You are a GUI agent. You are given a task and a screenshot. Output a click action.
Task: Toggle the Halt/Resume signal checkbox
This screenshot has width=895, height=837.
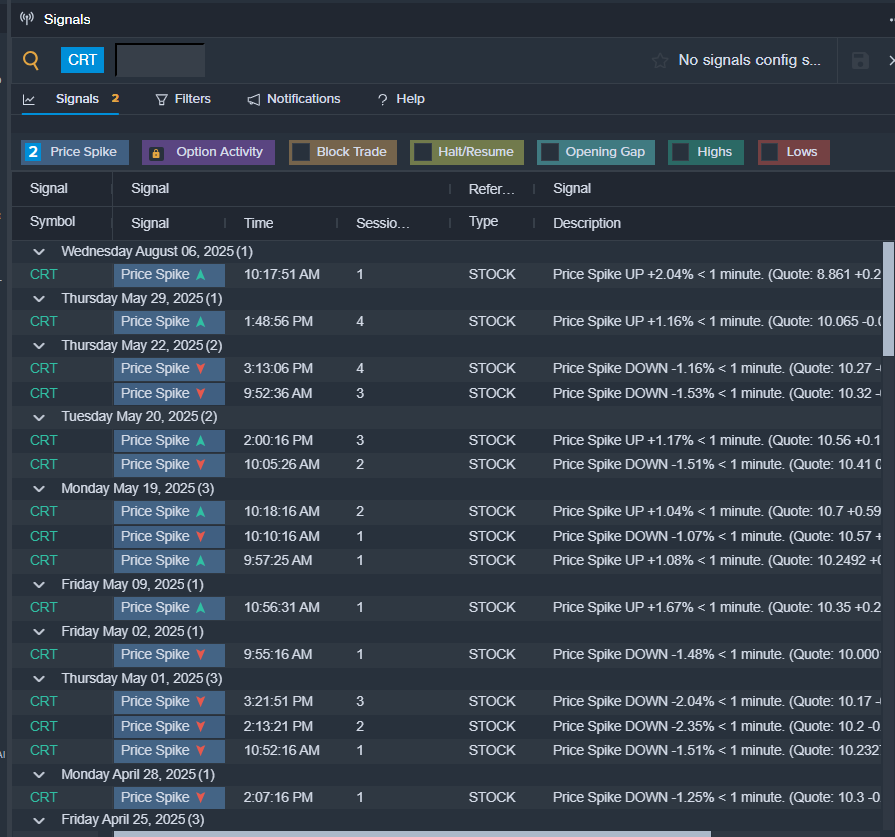point(422,152)
